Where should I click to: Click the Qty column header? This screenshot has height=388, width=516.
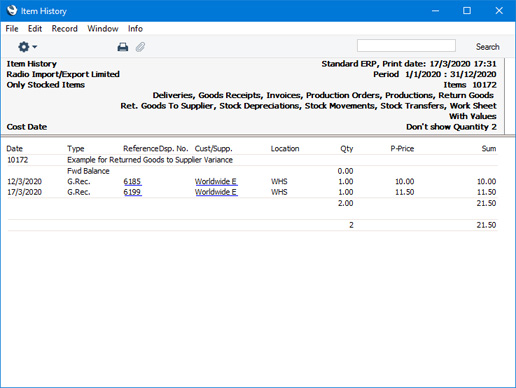[x=347, y=149]
